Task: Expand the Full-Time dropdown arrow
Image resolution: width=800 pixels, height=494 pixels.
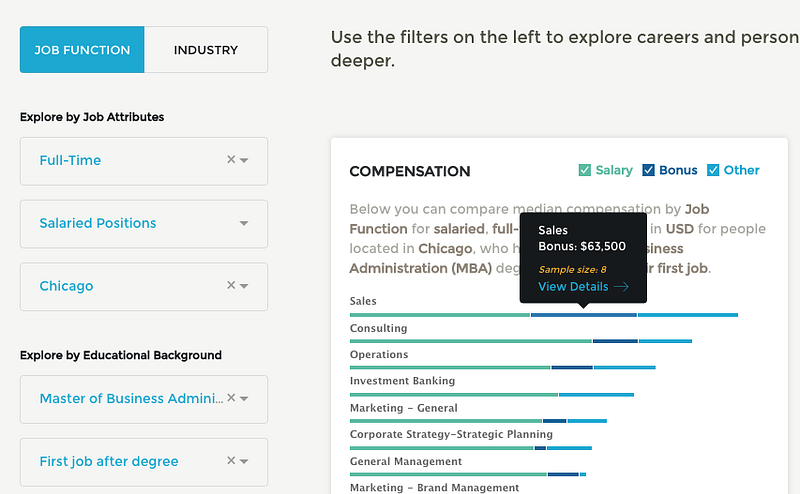Action: point(245,161)
